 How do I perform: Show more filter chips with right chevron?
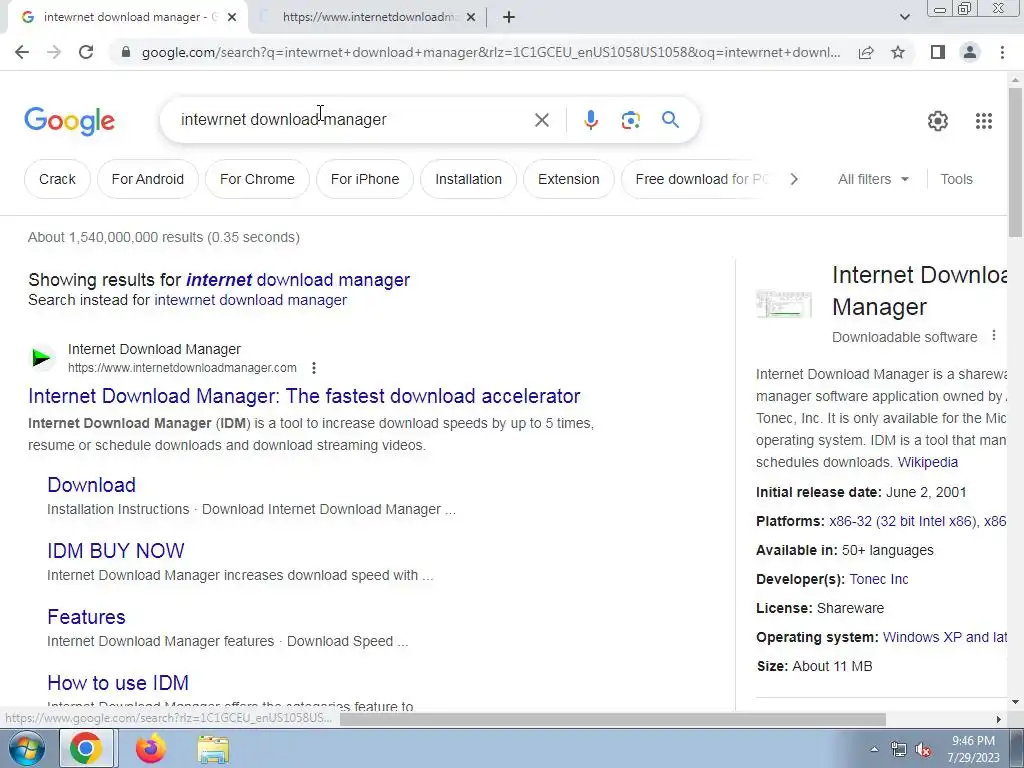click(x=793, y=179)
